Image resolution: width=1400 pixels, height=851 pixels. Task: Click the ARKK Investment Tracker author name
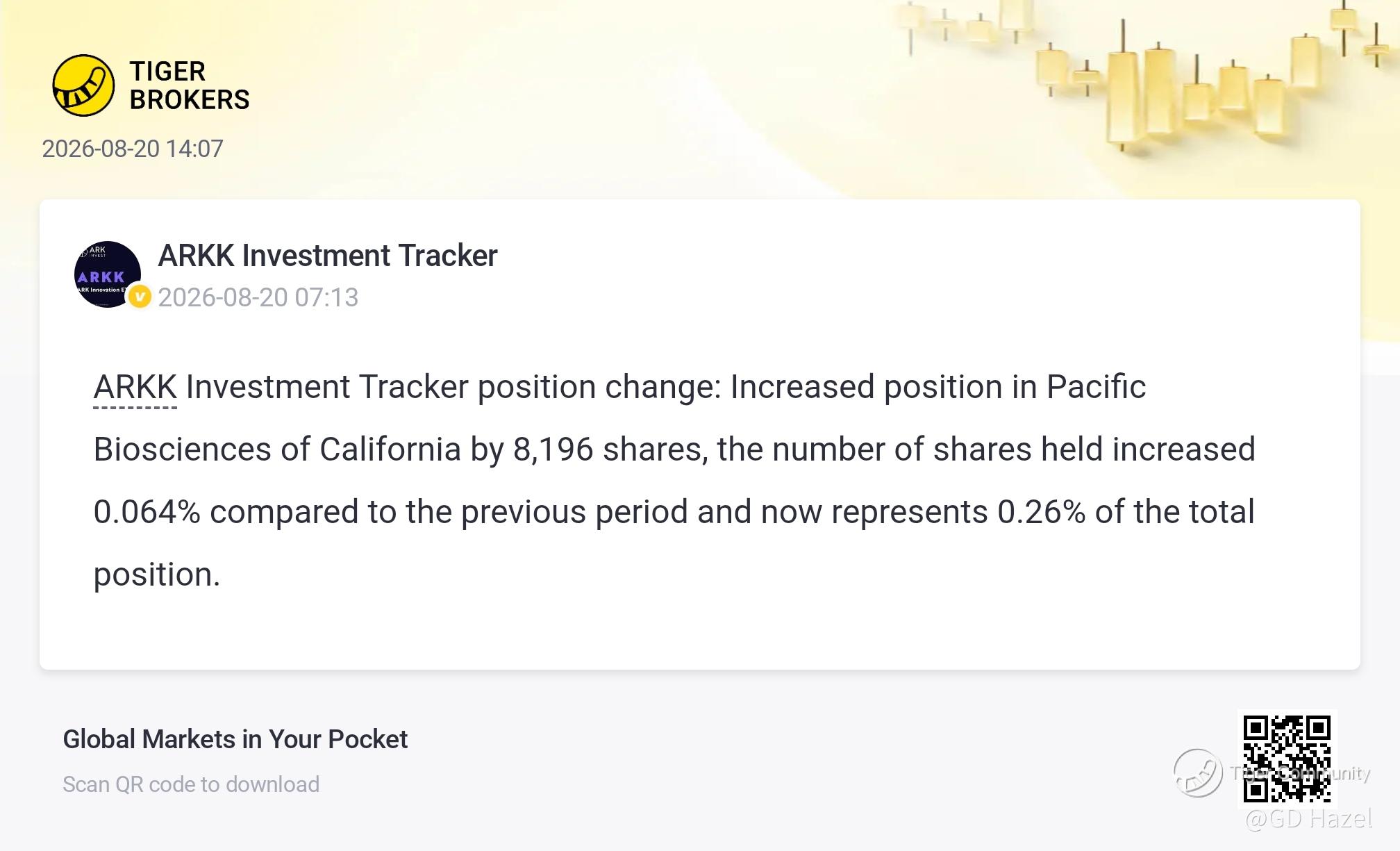click(x=328, y=256)
